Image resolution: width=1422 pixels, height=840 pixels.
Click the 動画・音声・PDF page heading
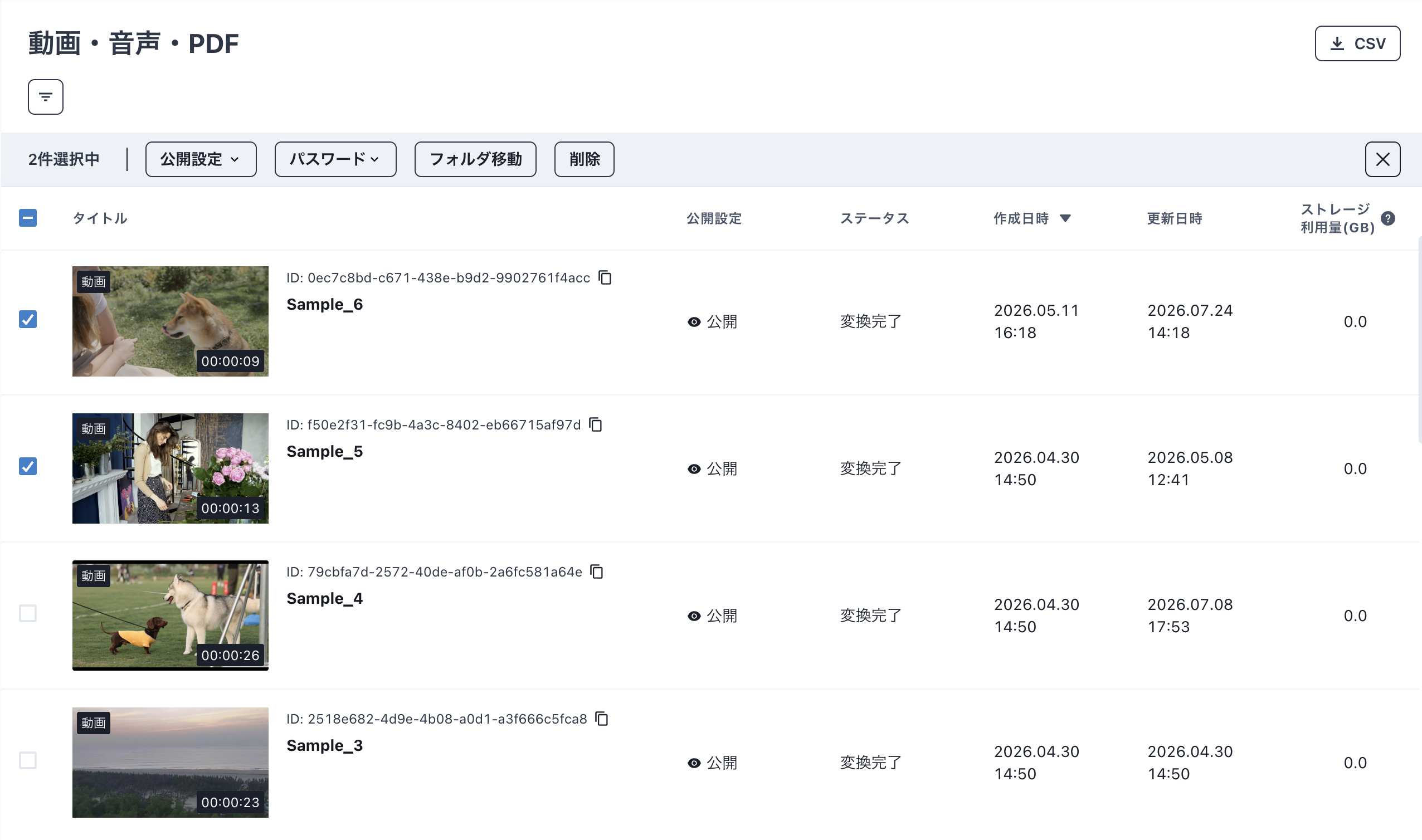pyautogui.click(x=134, y=43)
